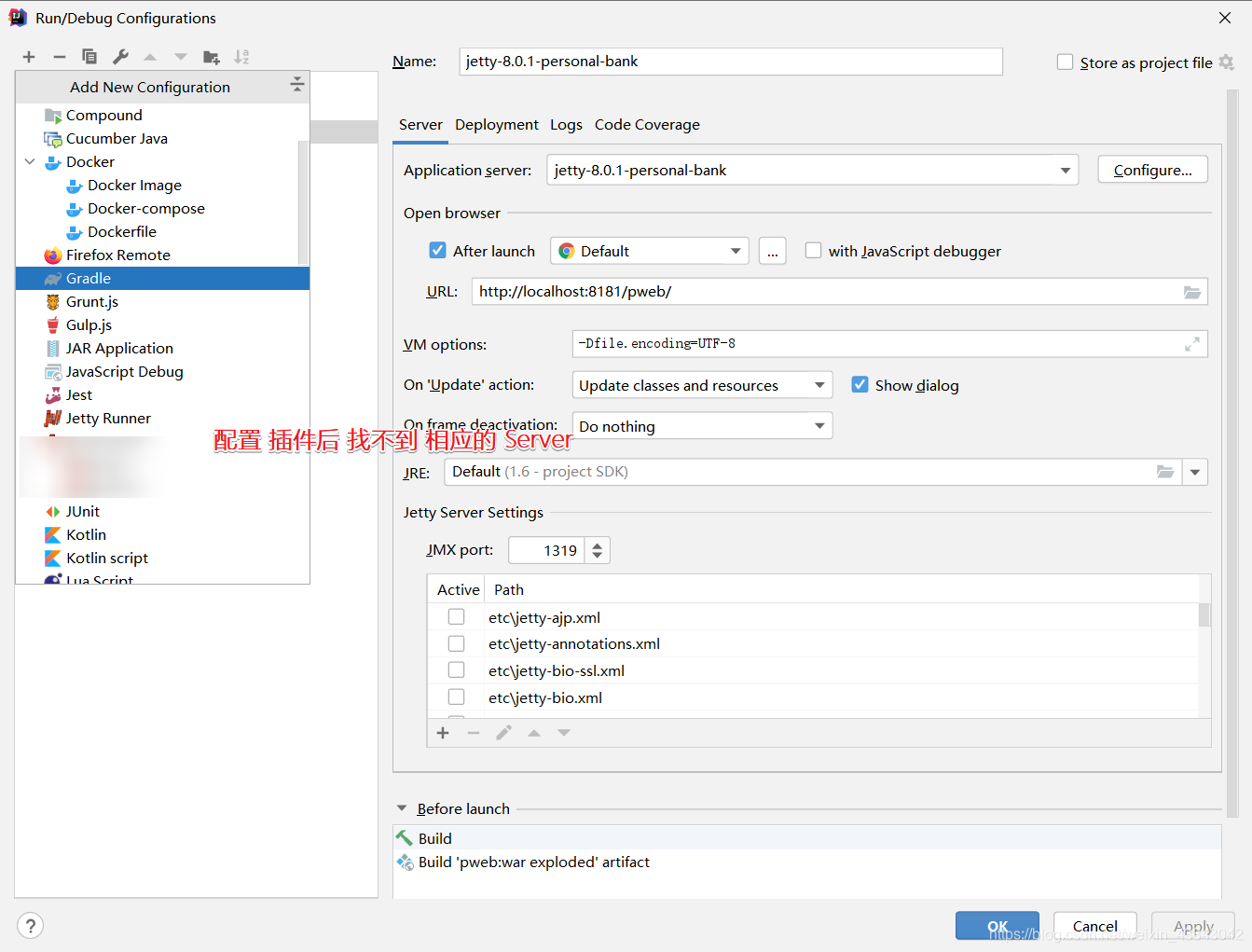Toggle the Show dialog checkbox
Viewport: 1252px width, 952px height.
coord(860,385)
